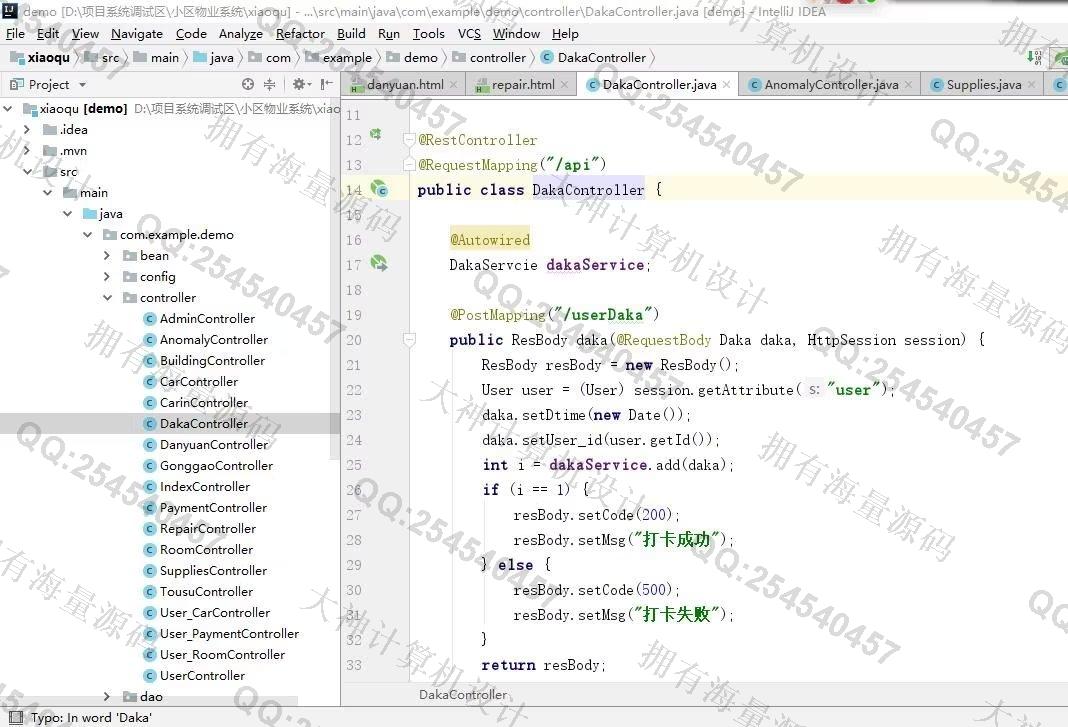Open the Build menu
This screenshot has width=1068, height=727.
point(351,33)
